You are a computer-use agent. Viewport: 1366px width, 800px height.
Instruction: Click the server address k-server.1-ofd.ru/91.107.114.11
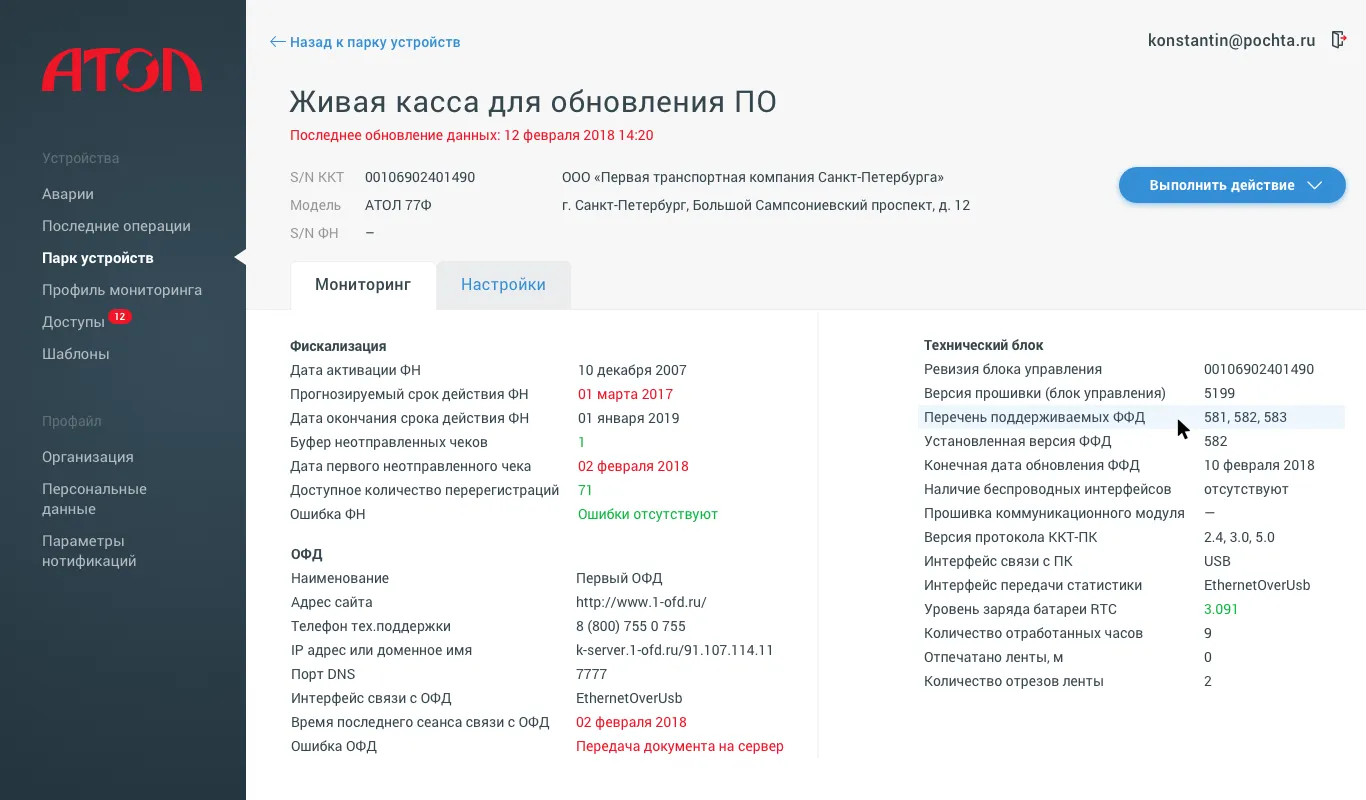pyautogui.click(x=675, y=650)
